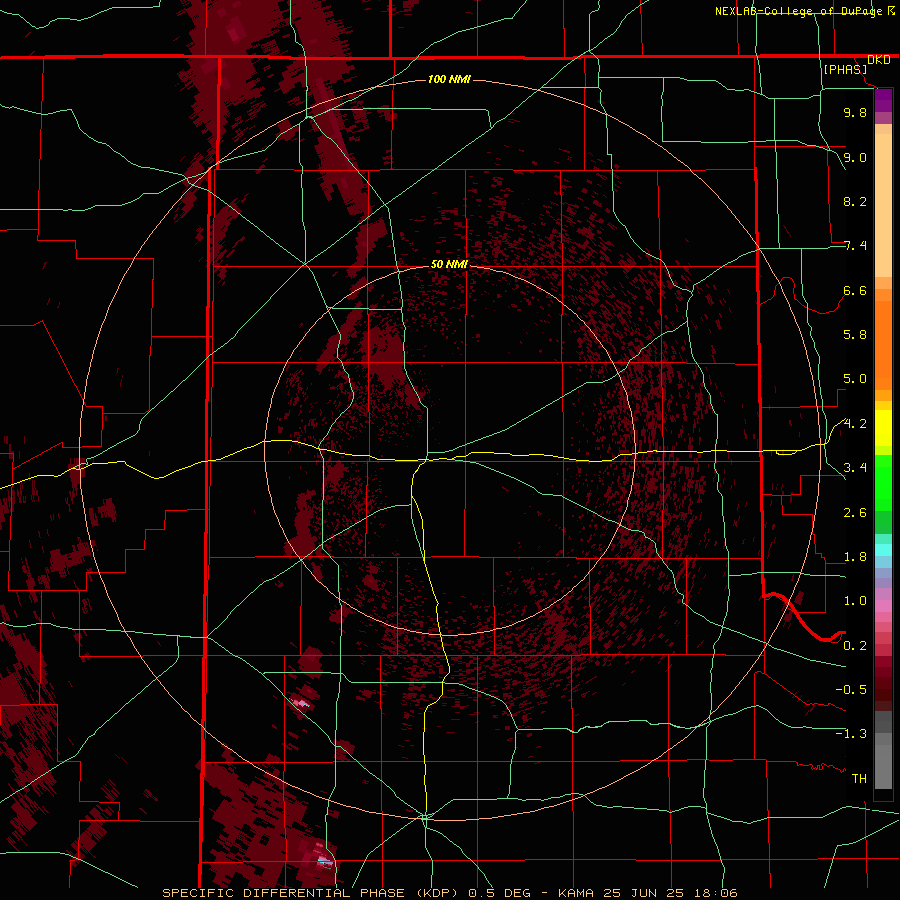Click the 6.6 legend value

coord(855,290)
